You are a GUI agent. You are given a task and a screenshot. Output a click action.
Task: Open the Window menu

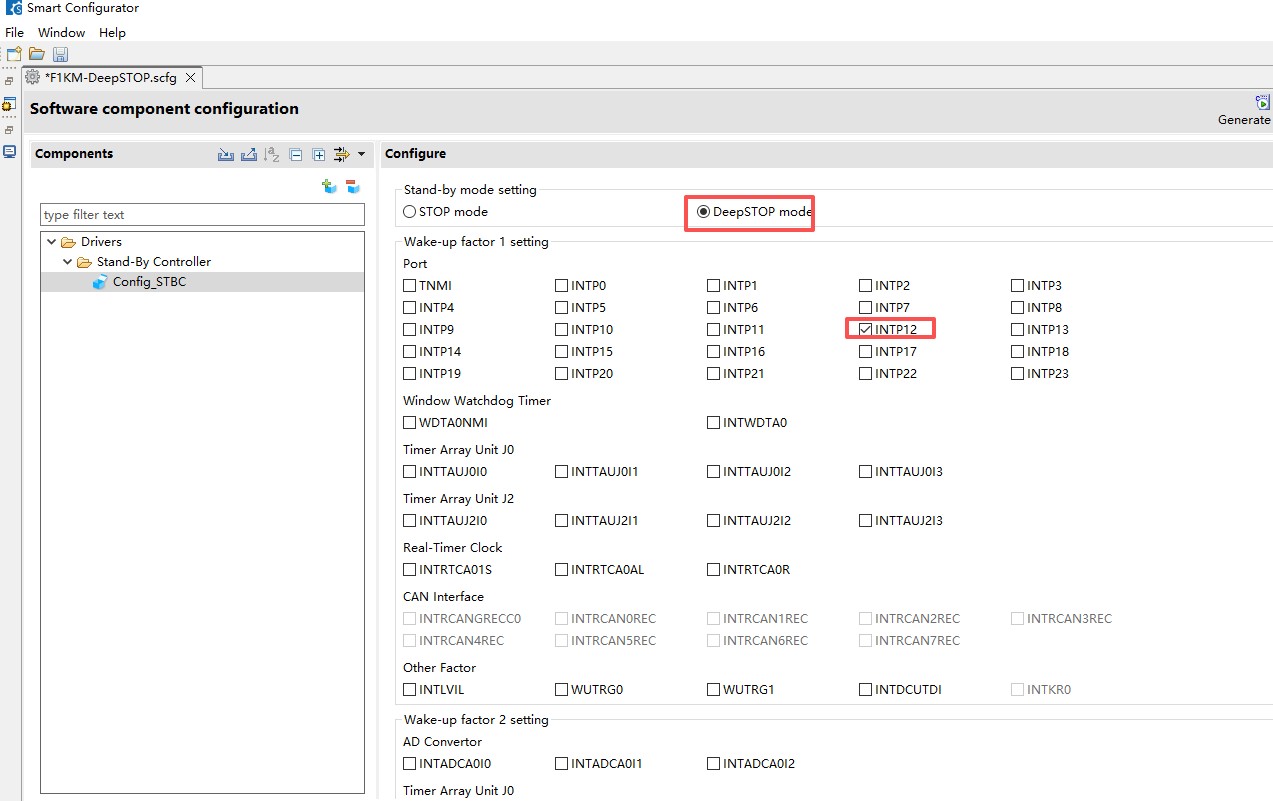pyautogui.click(x=61, y=33)
